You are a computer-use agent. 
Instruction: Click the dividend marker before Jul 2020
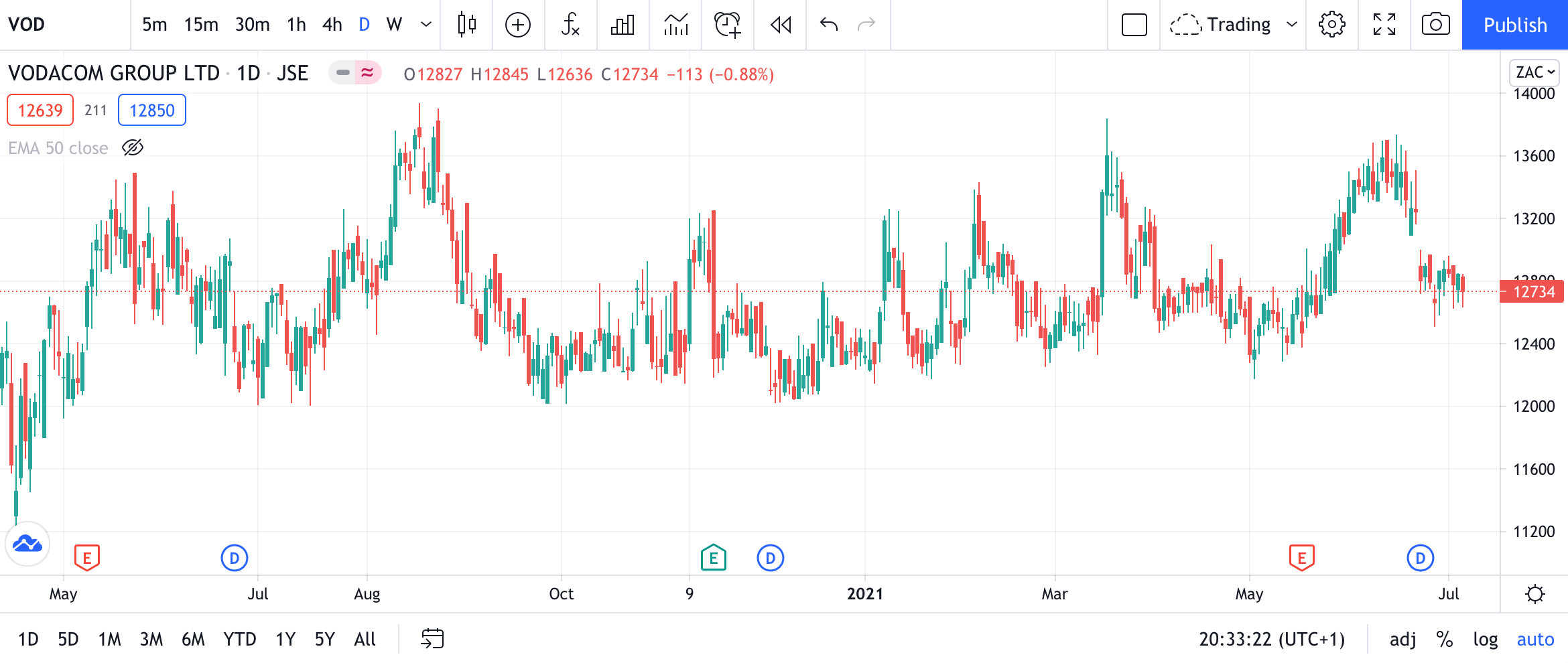[x=235, y=558]
